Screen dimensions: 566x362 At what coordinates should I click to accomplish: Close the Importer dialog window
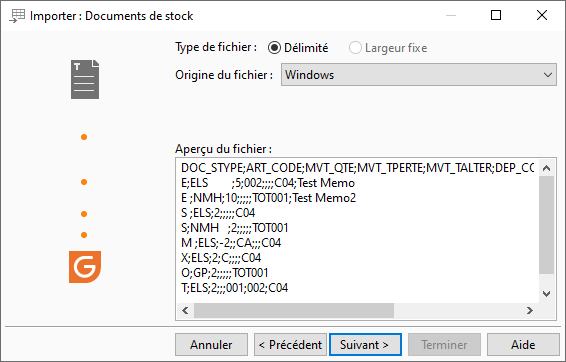(542, 15)
